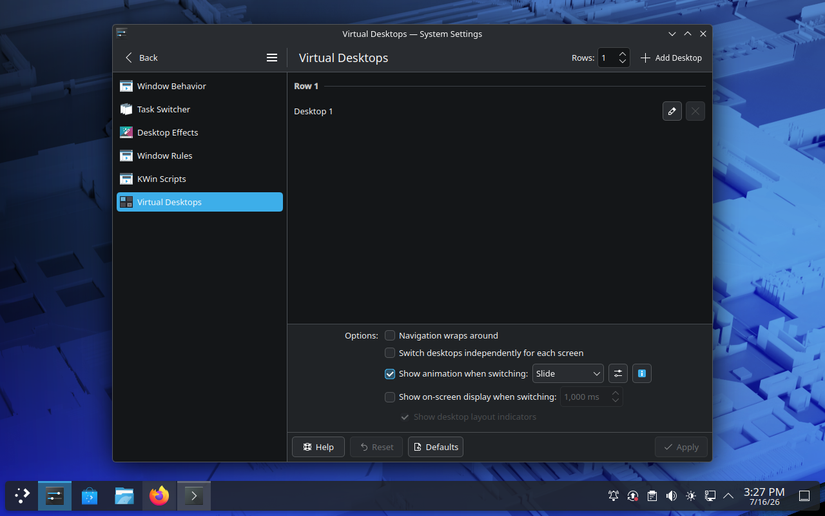Click window menu icon in the title bar corner
The width and height of the screenshot is (825, 516).
[122, 33]
